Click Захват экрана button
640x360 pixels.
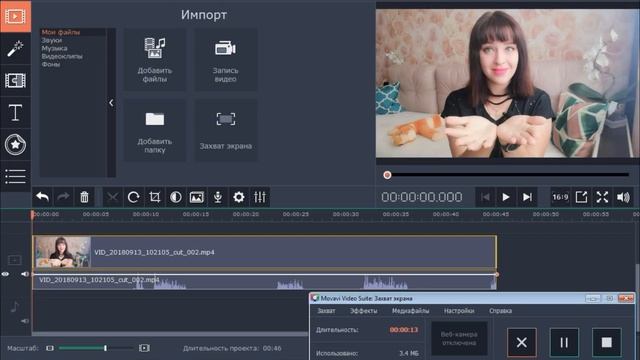225,130
